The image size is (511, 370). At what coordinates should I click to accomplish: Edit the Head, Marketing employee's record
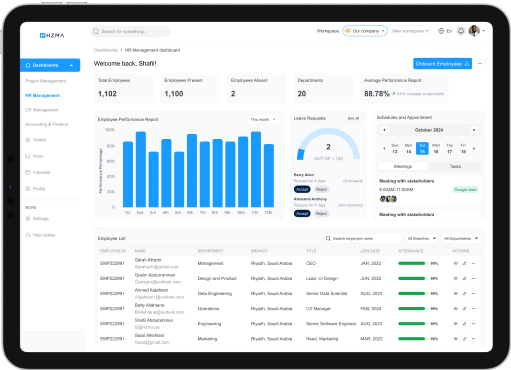(464, 339)
